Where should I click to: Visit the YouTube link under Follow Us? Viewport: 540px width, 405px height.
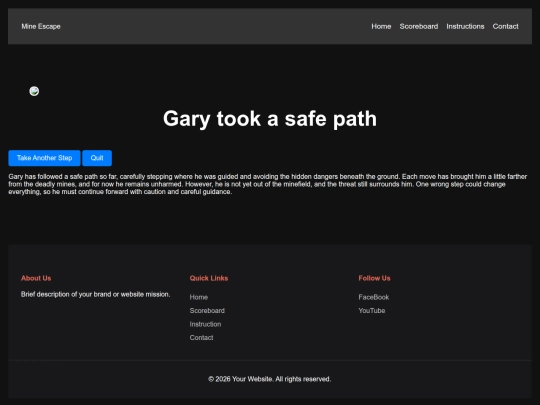[x=372, y=311]
